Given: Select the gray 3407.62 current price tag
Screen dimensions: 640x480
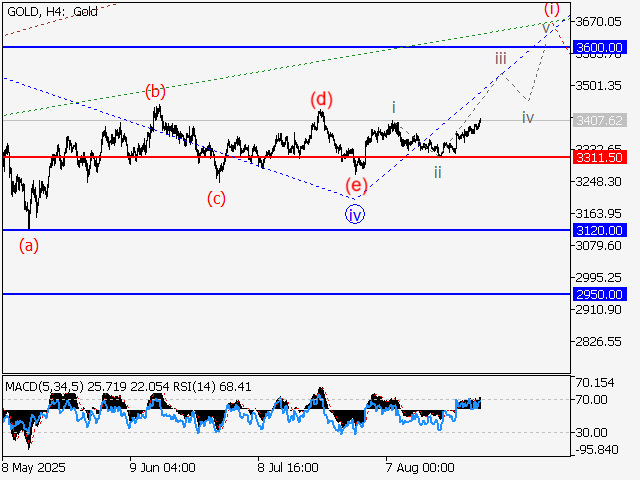Looking at the screenshot, I should [x=600, y=121].
